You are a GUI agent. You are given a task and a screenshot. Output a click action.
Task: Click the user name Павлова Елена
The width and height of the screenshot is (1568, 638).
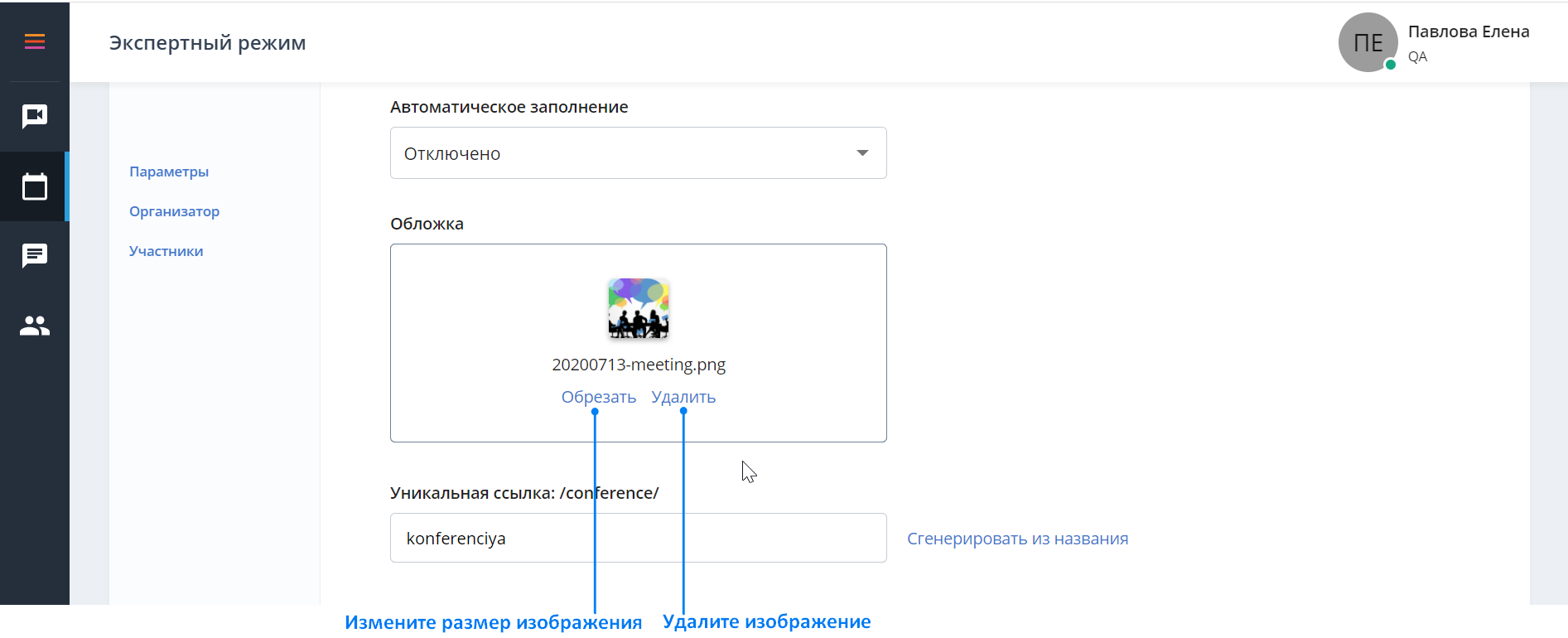[x=1469, y=31]
